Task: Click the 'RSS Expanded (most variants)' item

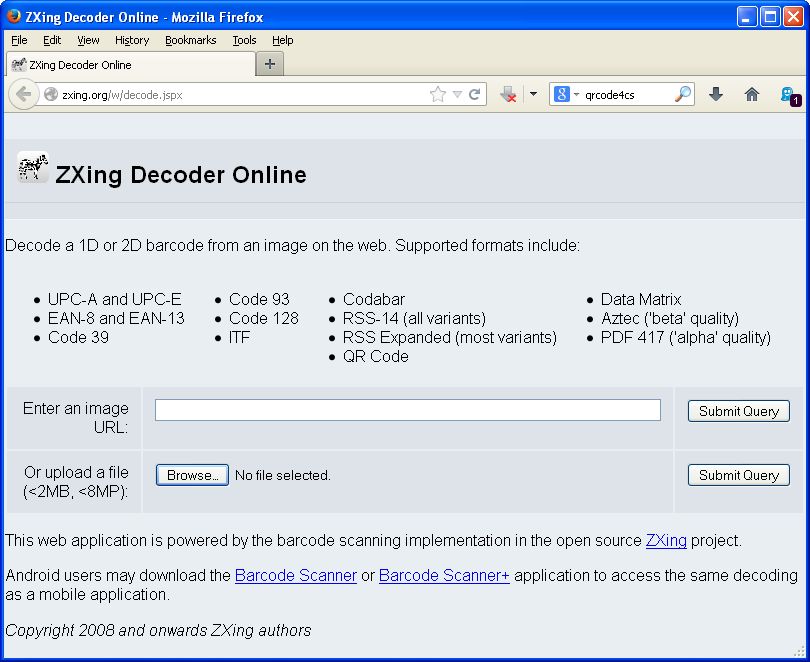Action: pos(450,337)
